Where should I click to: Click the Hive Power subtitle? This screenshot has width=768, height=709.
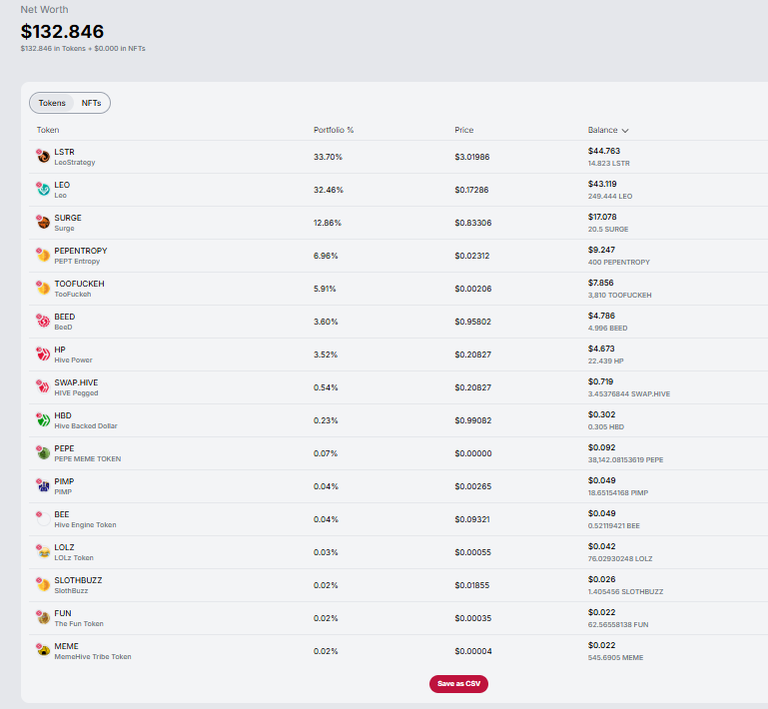click(x=73, y=360)
